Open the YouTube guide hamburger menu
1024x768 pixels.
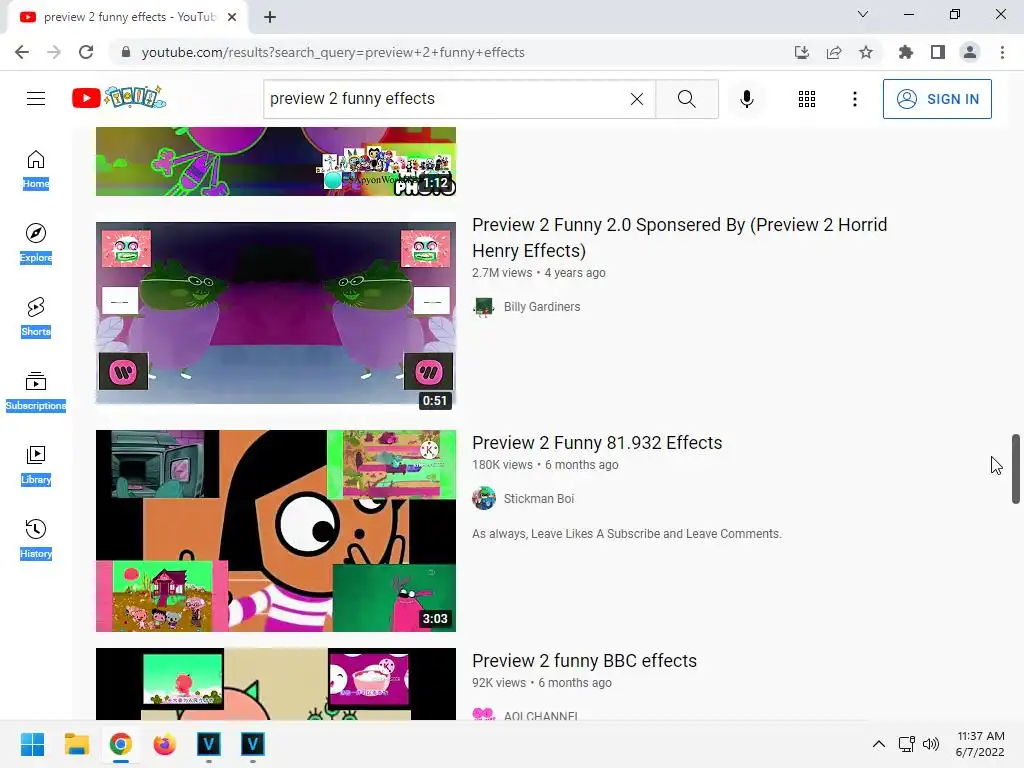[36, 99]
